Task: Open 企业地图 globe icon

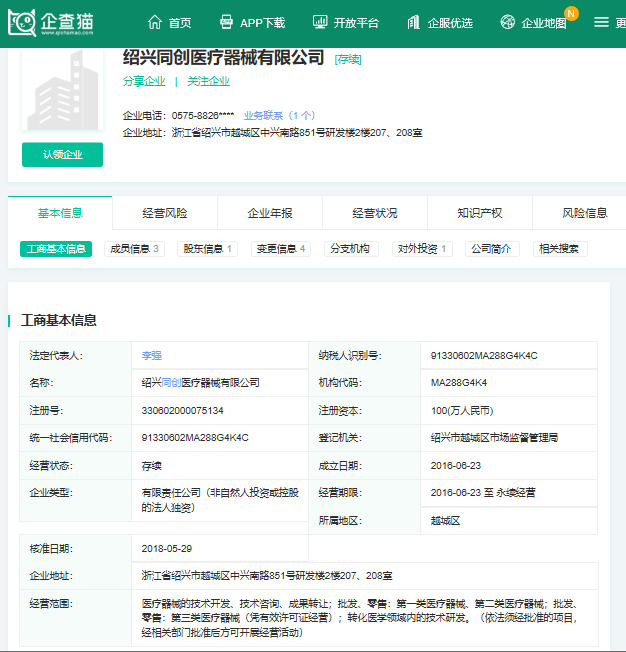Action: coord(508,22)
